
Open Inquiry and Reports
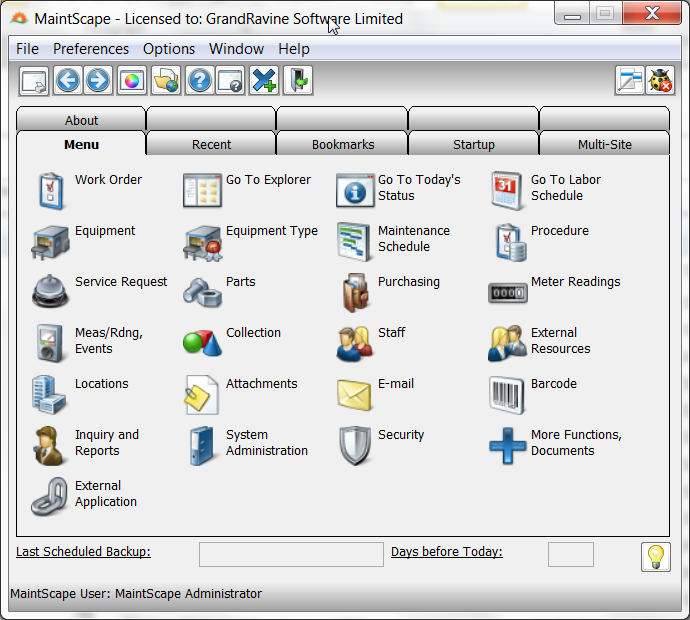[49, 446]
